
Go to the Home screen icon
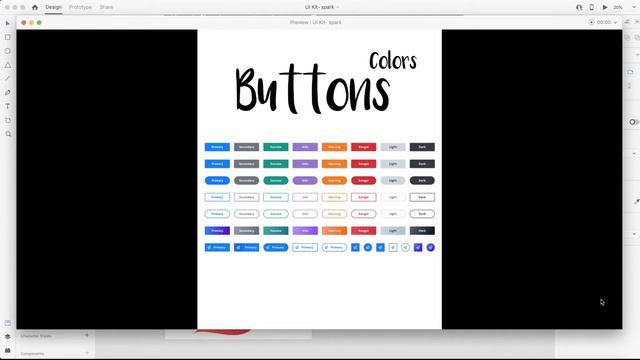35,7
